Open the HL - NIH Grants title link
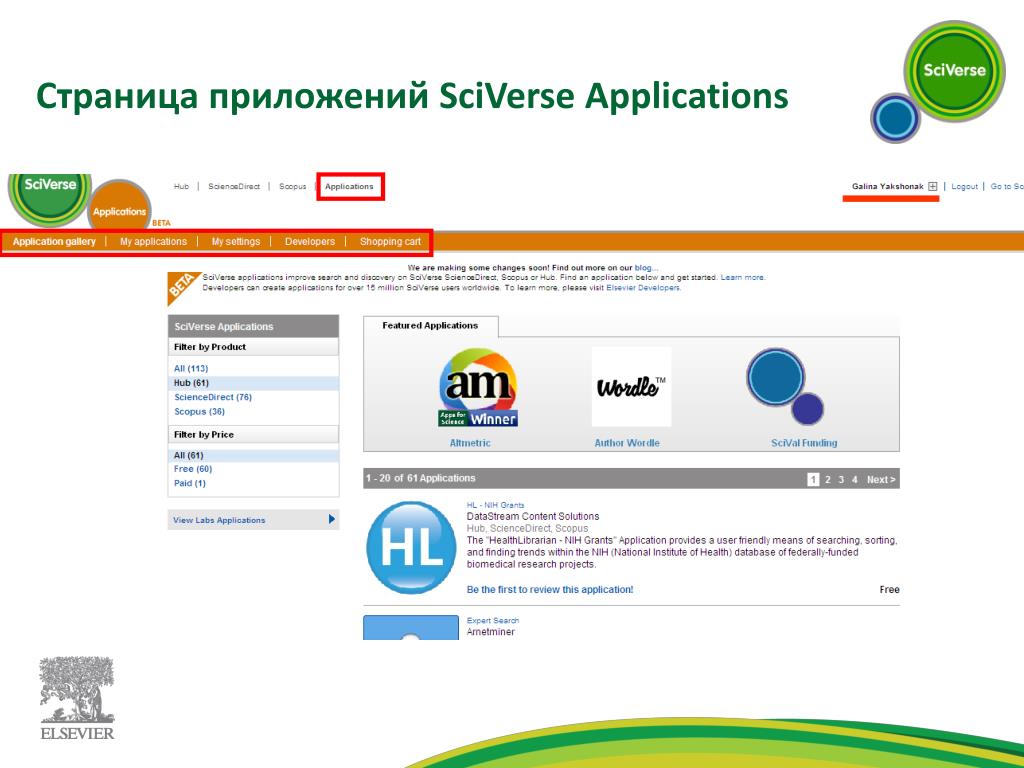 495,505
